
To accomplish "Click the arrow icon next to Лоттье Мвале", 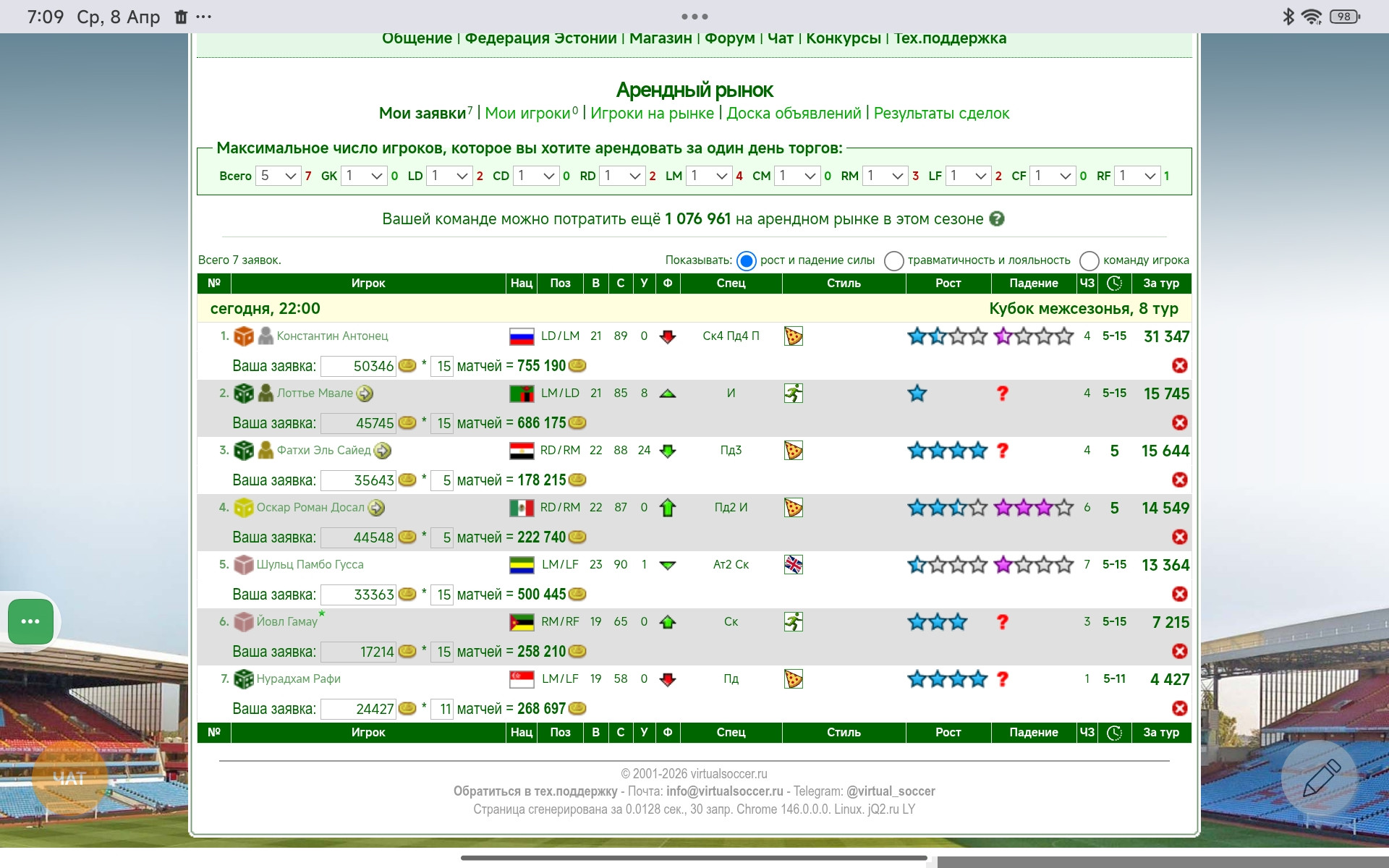I will coord(365,393).
